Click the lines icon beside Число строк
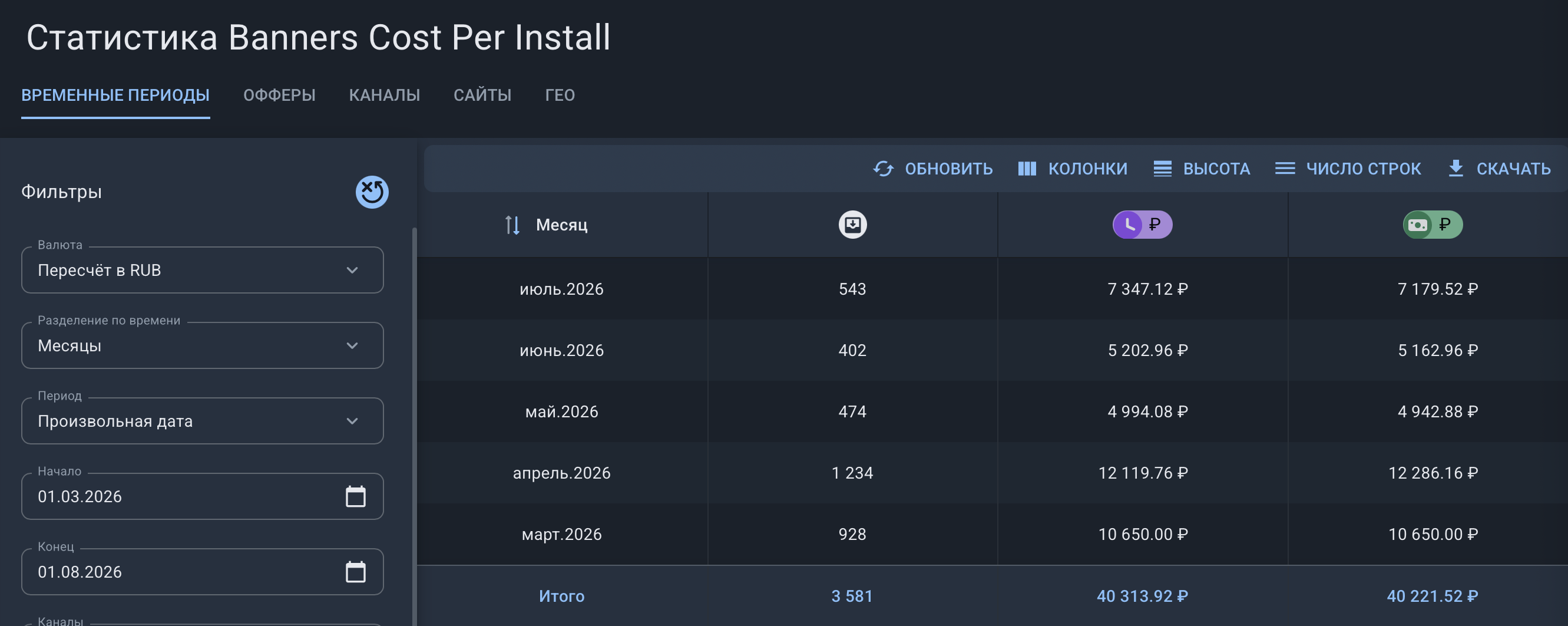Screen dimensions: 1568x626 pyautogui.click(x=1285, y=169)
